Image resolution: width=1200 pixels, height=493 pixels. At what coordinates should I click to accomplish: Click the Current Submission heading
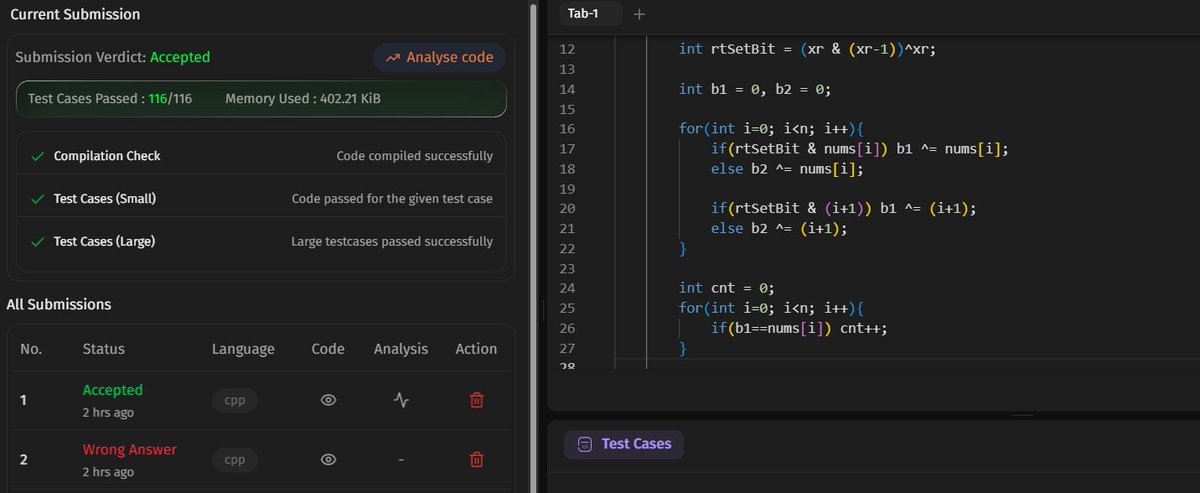coord(75,14)
